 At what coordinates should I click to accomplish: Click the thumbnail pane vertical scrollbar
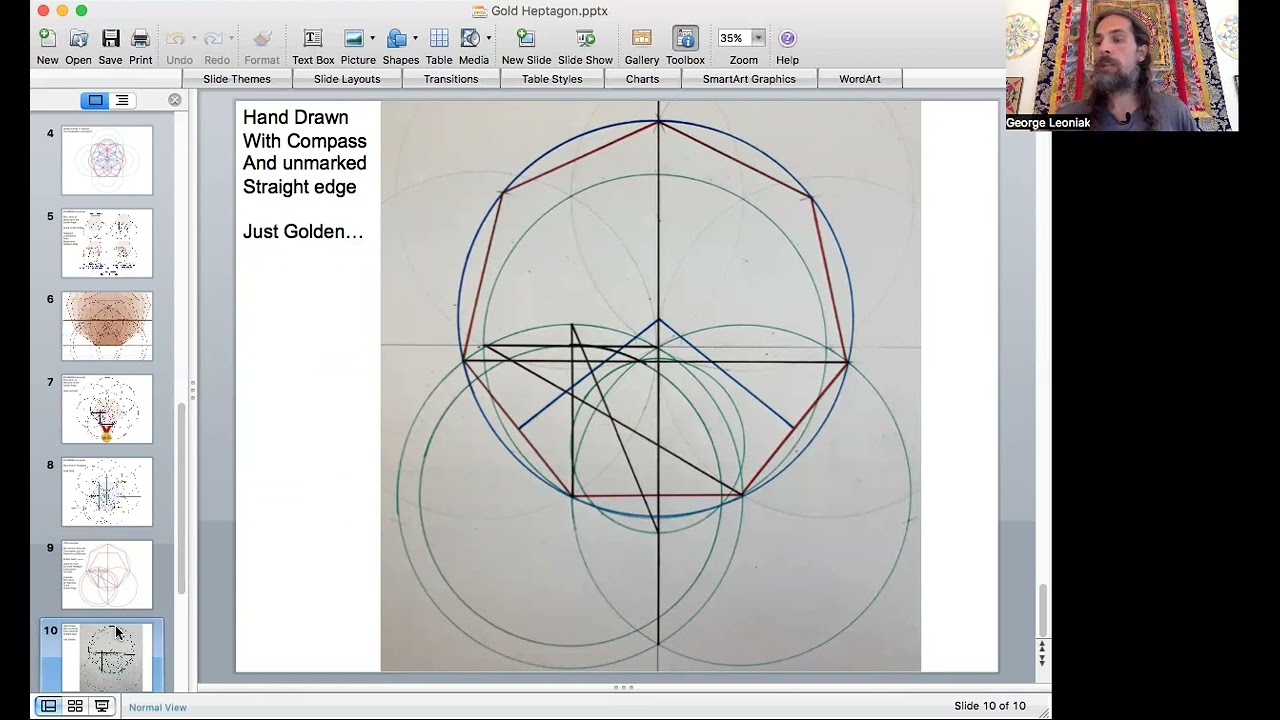181,498
